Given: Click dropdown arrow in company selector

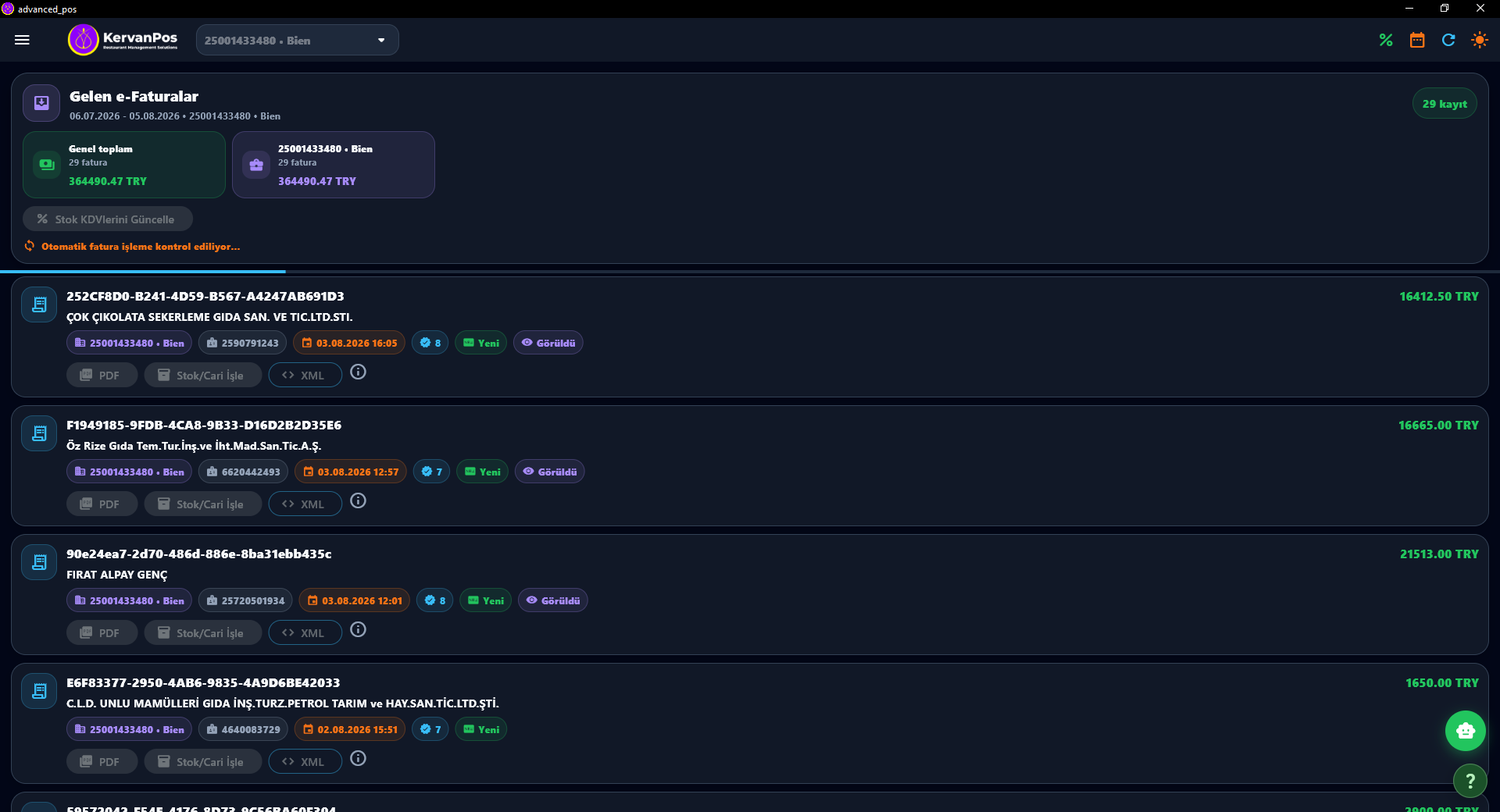Looking at the screenshot, I should 381,41.
